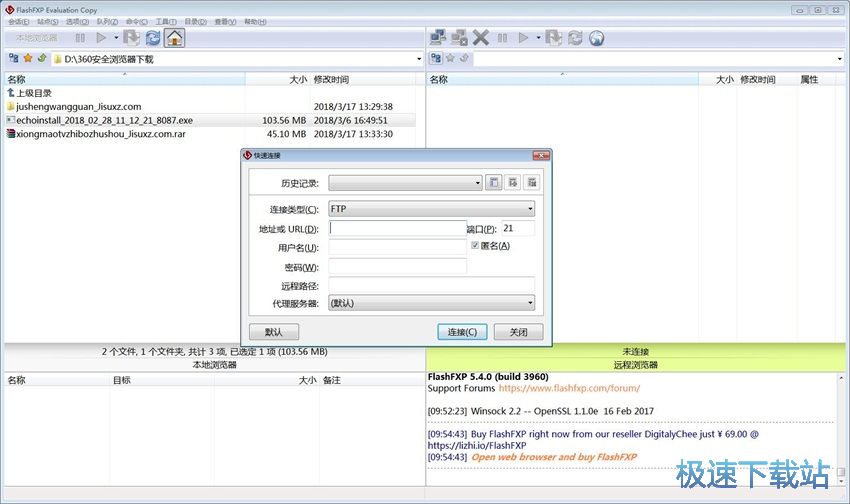Screen dimensions: 850x504
Task: Open the 查看(V) menu
Action: point(226,22)
